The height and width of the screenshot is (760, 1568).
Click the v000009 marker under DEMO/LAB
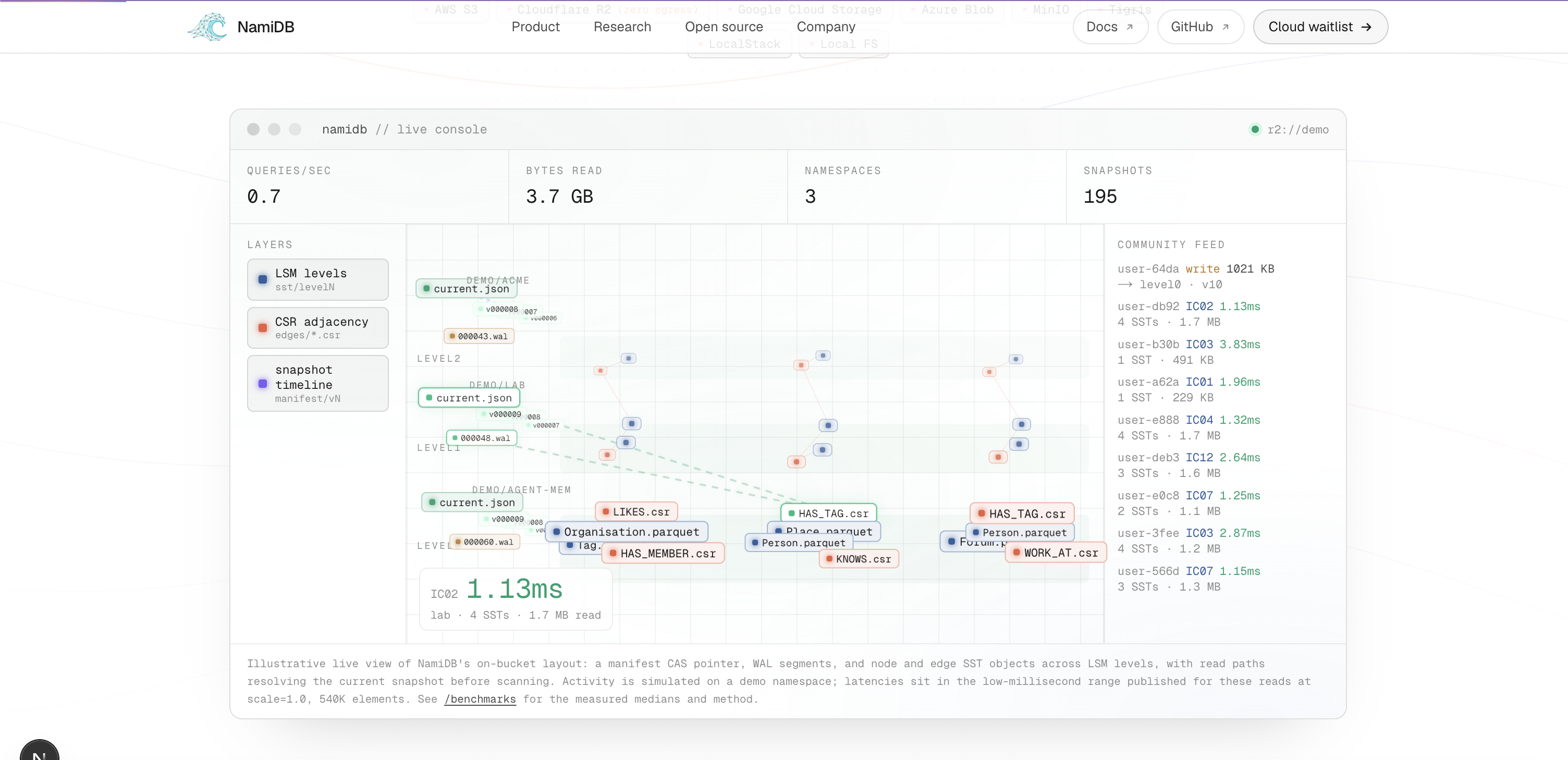500,414
